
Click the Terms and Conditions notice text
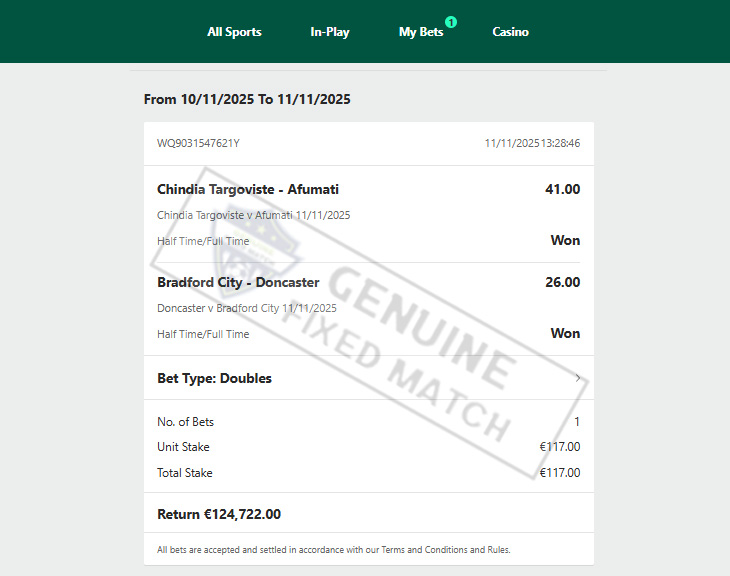(333, 549)
